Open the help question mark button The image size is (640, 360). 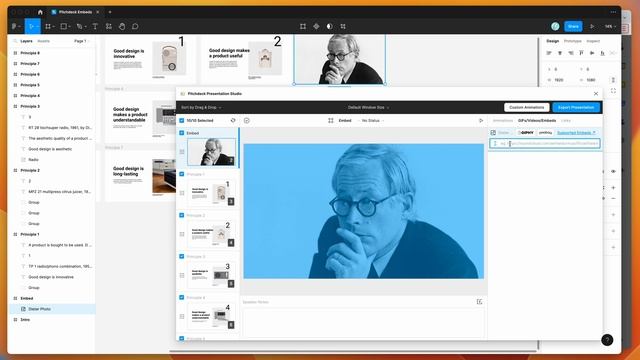[x=607, y=340]
